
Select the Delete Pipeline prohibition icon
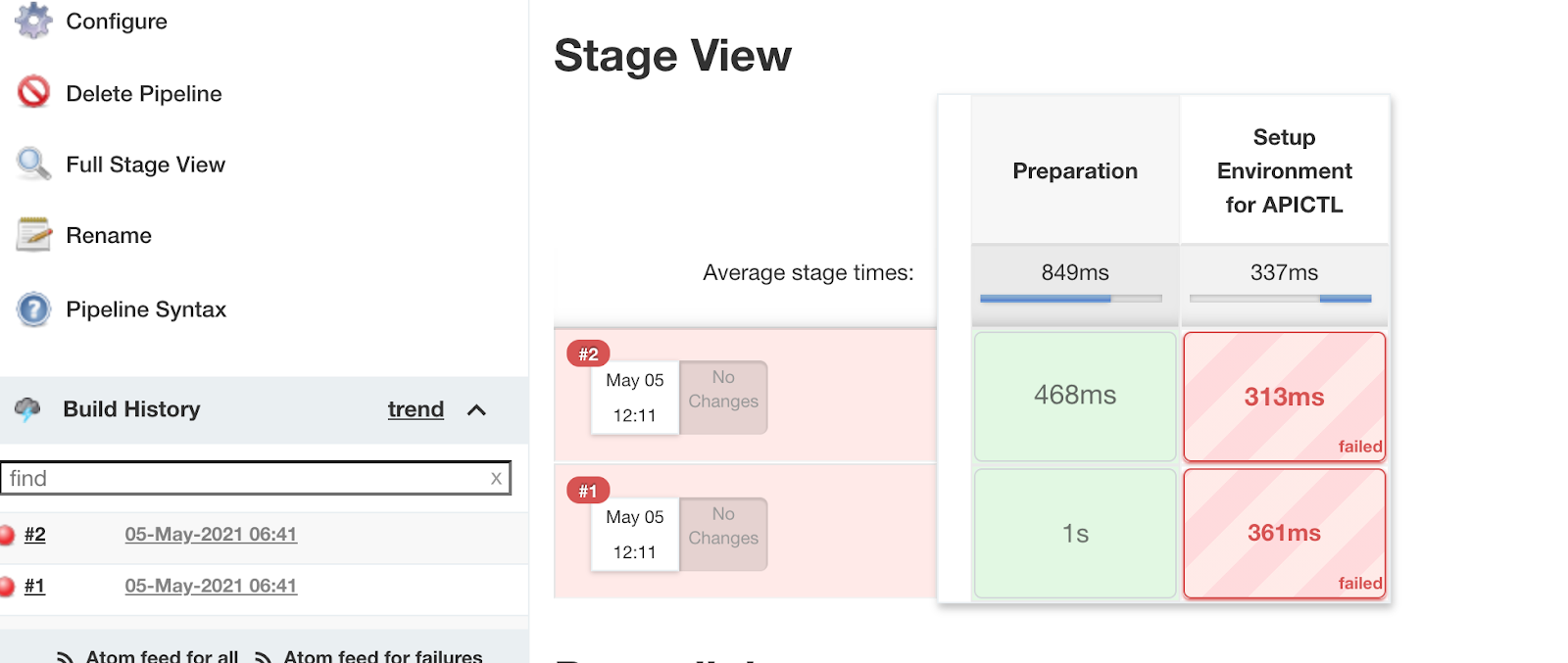[32, 93]
